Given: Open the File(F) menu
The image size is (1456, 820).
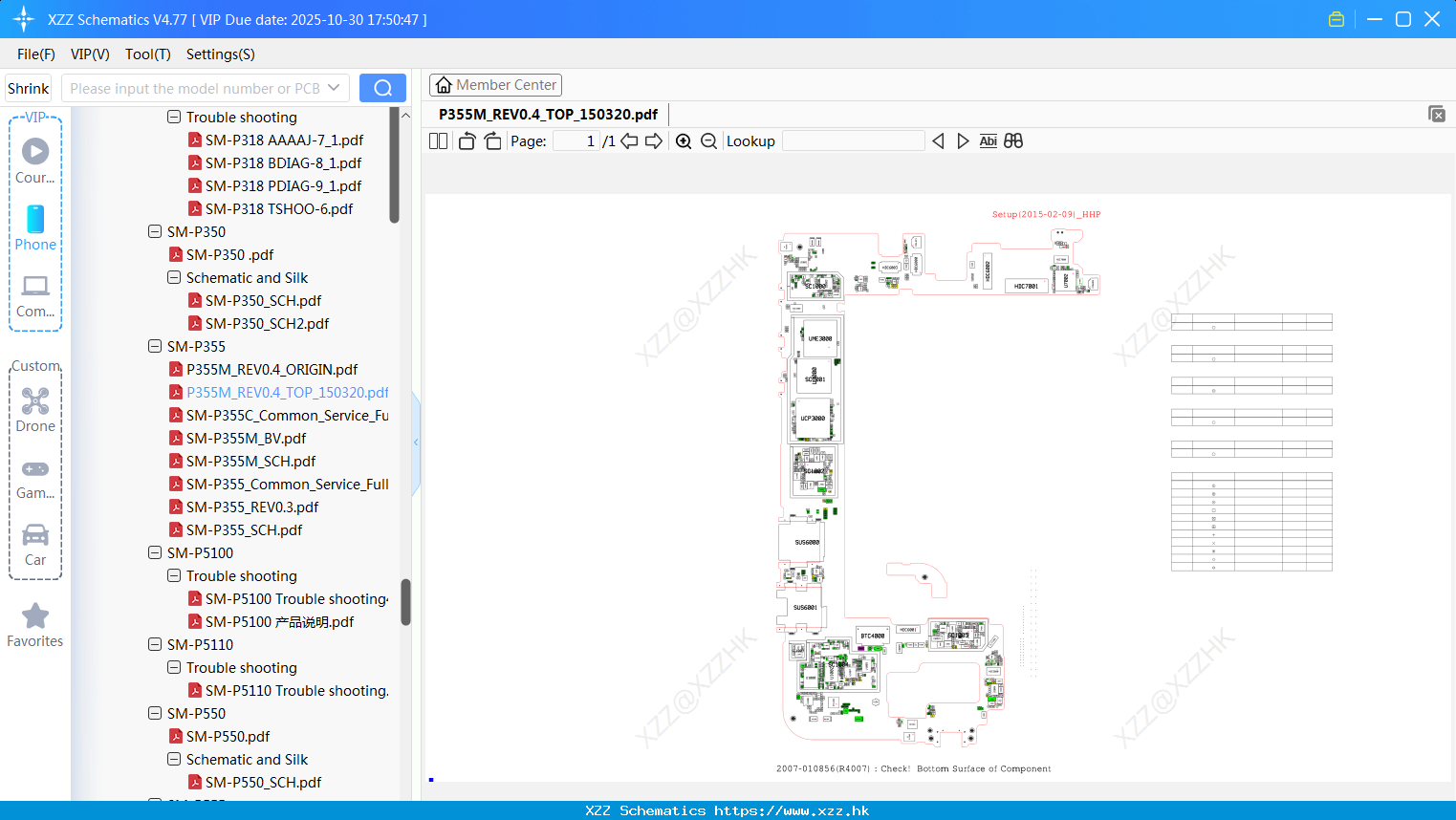Looking at the screenshot, I should point(36,54).
